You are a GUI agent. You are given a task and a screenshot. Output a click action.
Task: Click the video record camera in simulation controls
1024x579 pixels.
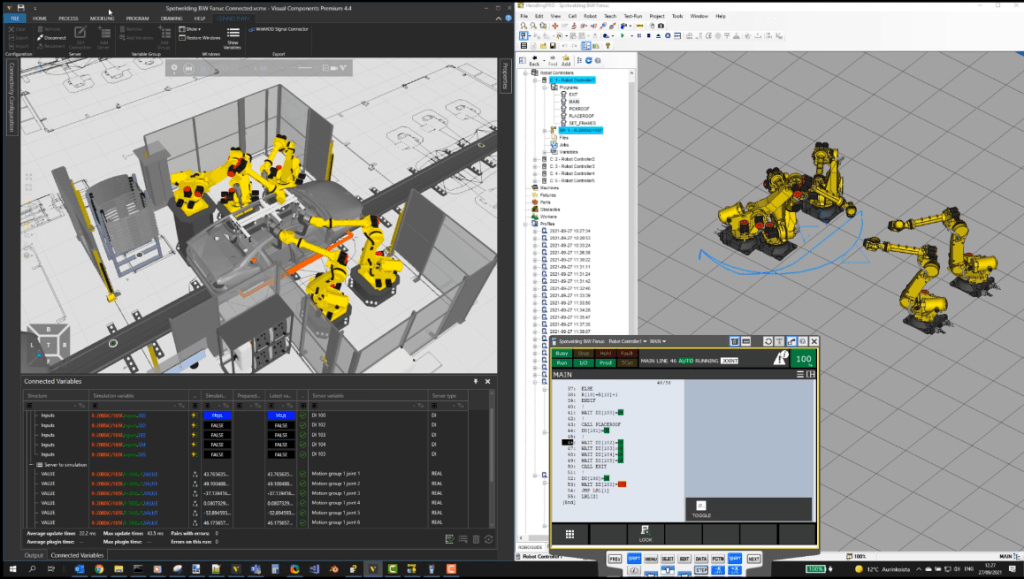click(x=334, y=68)
